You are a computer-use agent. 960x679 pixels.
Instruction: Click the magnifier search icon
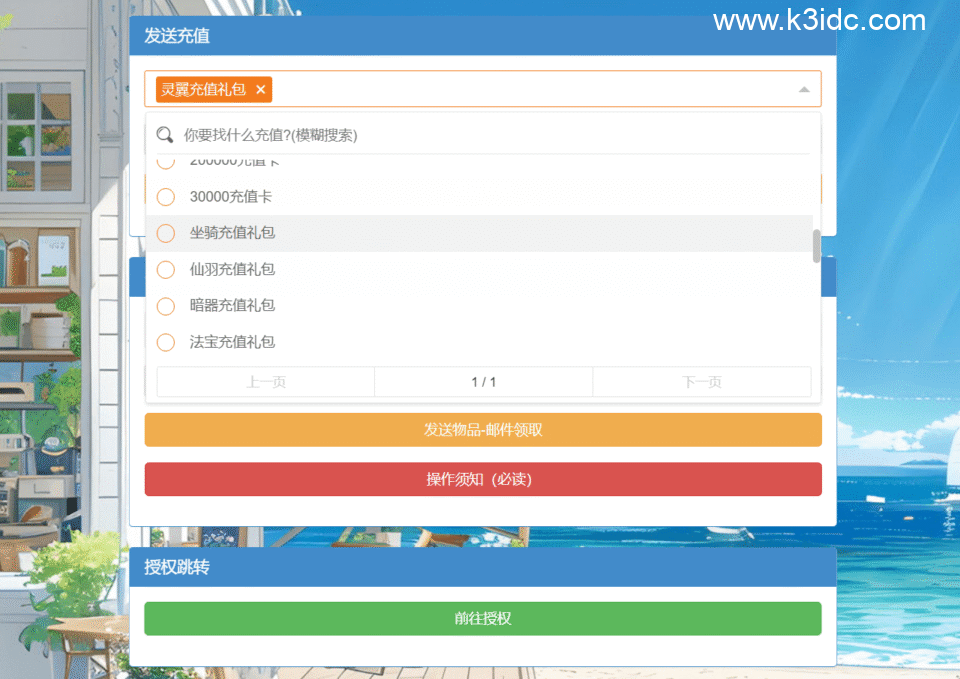point(165,134)
